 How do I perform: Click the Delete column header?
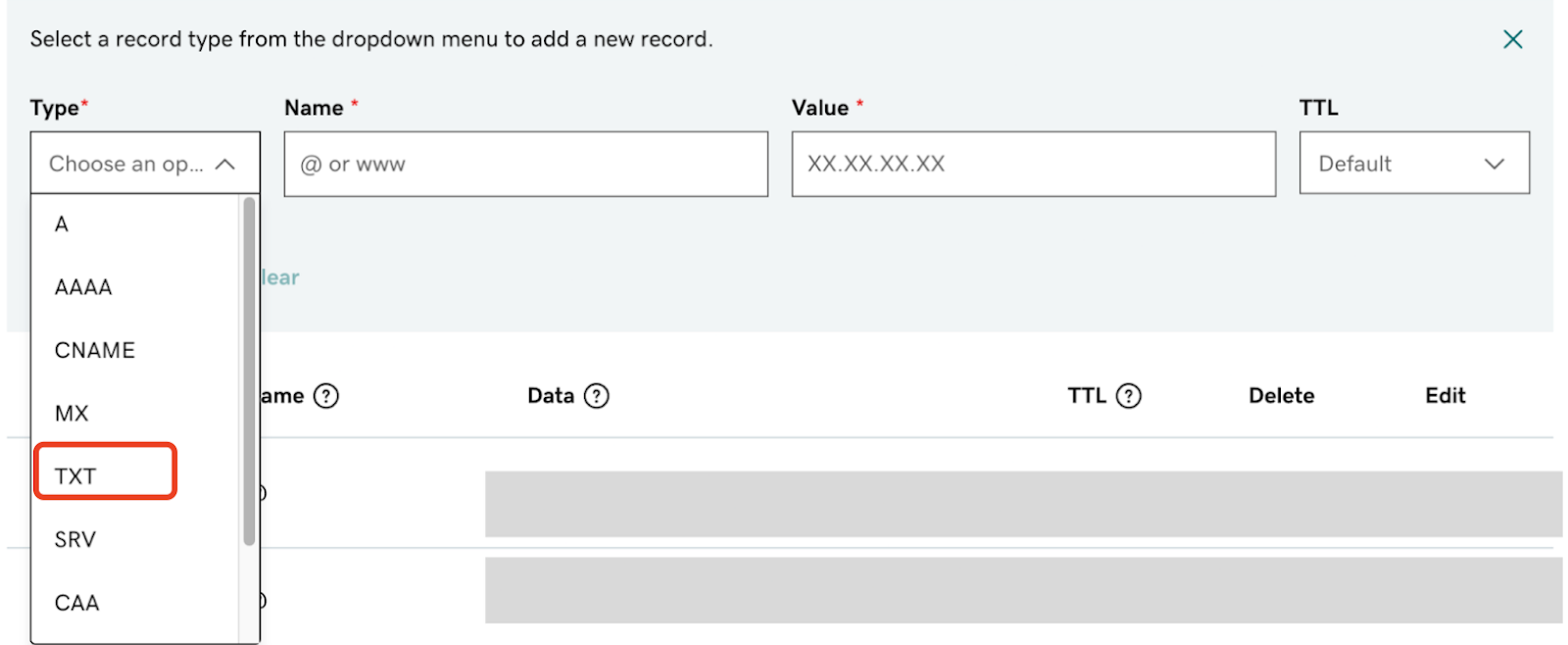pos(1281,396)
